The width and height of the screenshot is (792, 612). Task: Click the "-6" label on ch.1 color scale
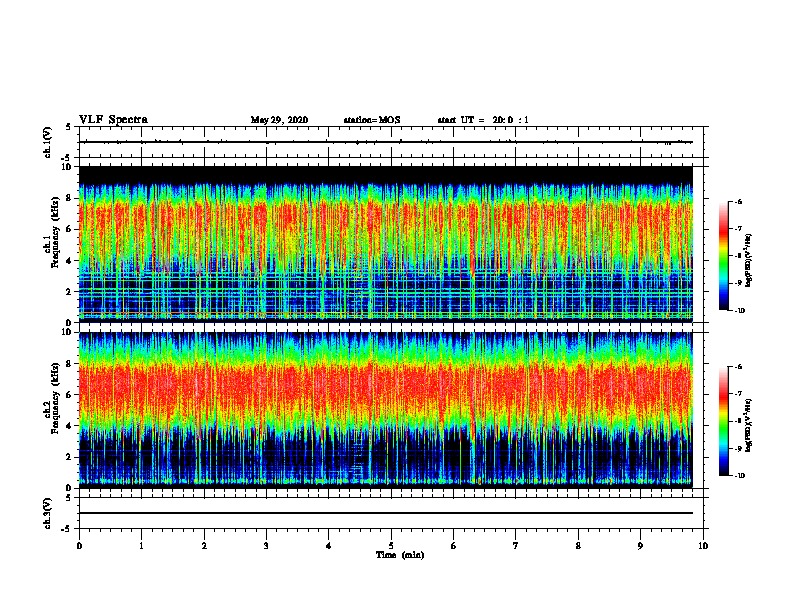(x=738, y=201)
